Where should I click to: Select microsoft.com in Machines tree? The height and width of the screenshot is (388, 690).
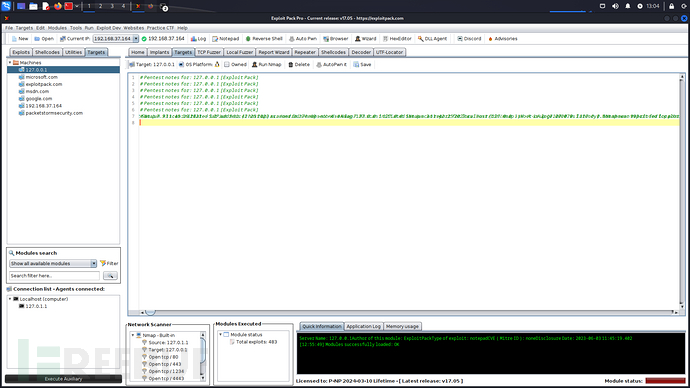point(41,77)
